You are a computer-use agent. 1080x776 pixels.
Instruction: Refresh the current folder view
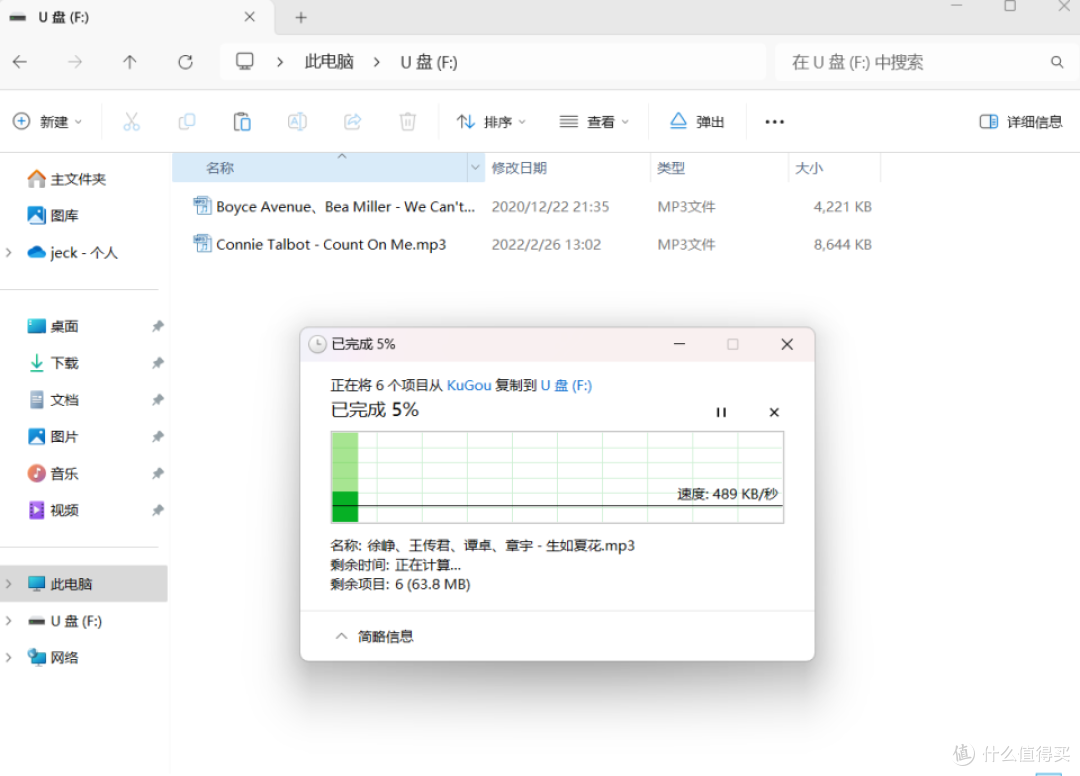point(185,62)
